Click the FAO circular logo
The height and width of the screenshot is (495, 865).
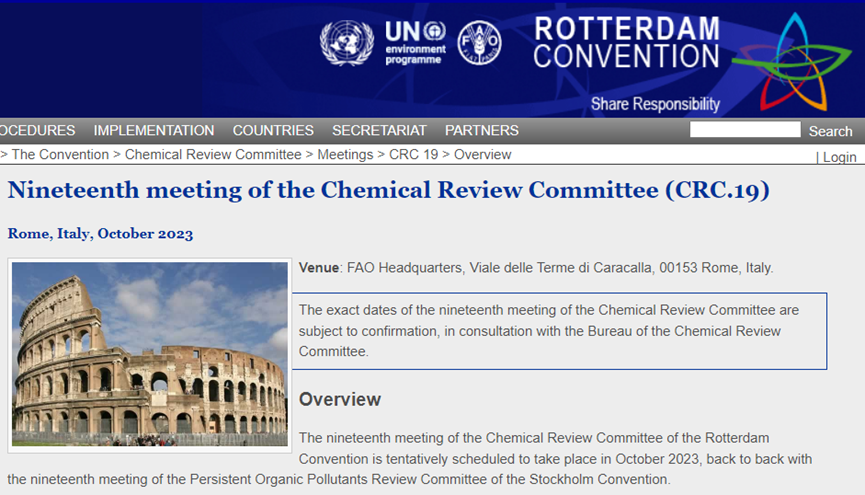(479, 43)
